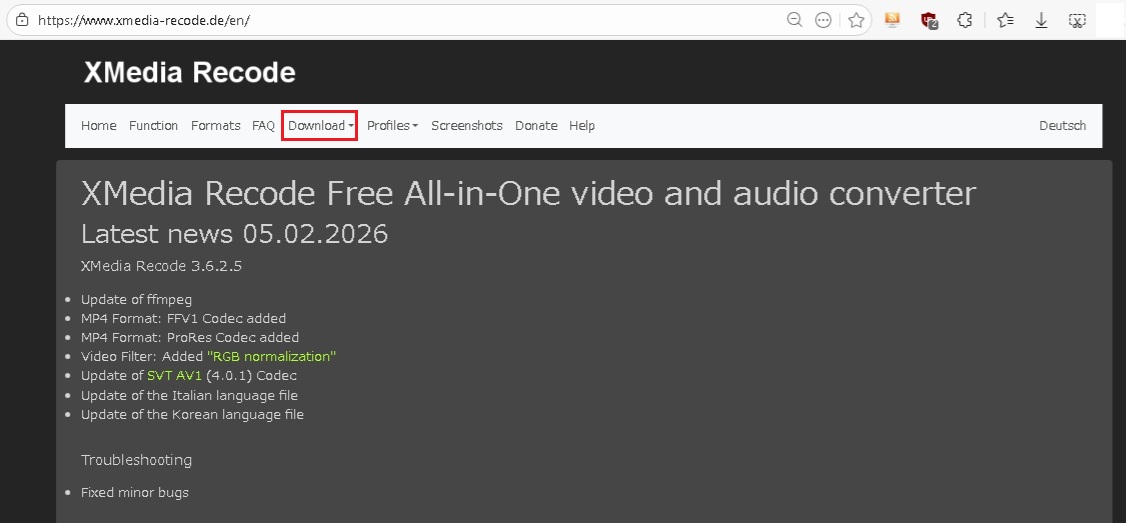Image resolution: width=1126 pixels, height=523 pixels.
Task: Click the XMedia Recode site title
Action: point(190,73)
